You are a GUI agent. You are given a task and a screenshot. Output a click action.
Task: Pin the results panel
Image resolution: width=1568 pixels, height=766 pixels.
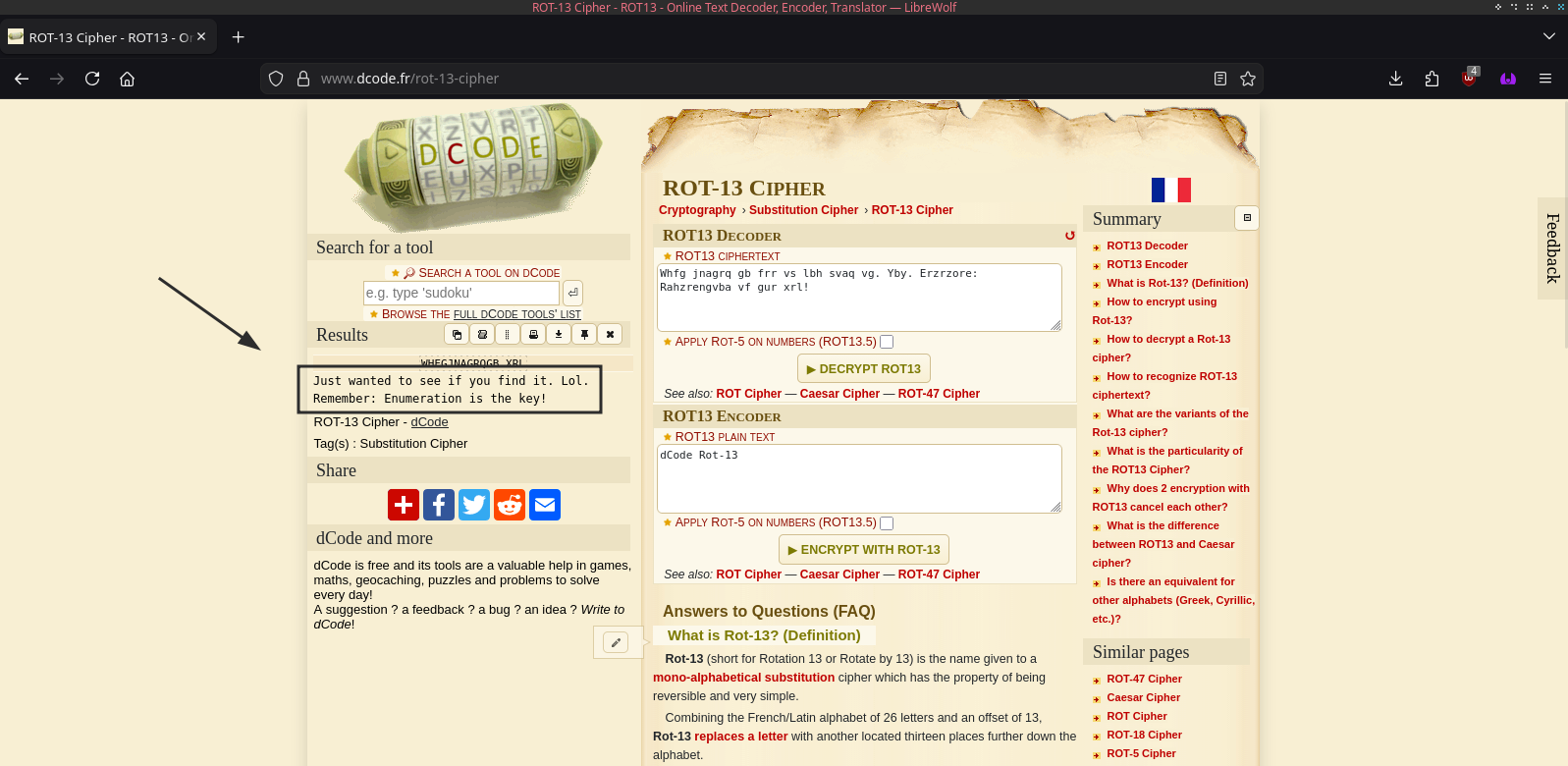coord(584,335)
